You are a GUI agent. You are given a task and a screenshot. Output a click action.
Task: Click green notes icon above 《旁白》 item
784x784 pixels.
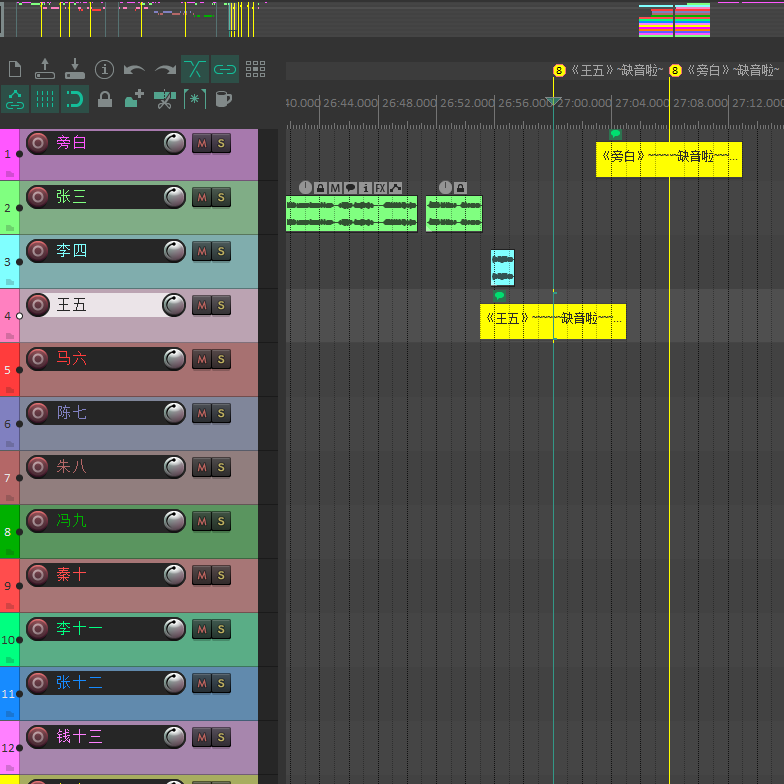pos(616,134)
